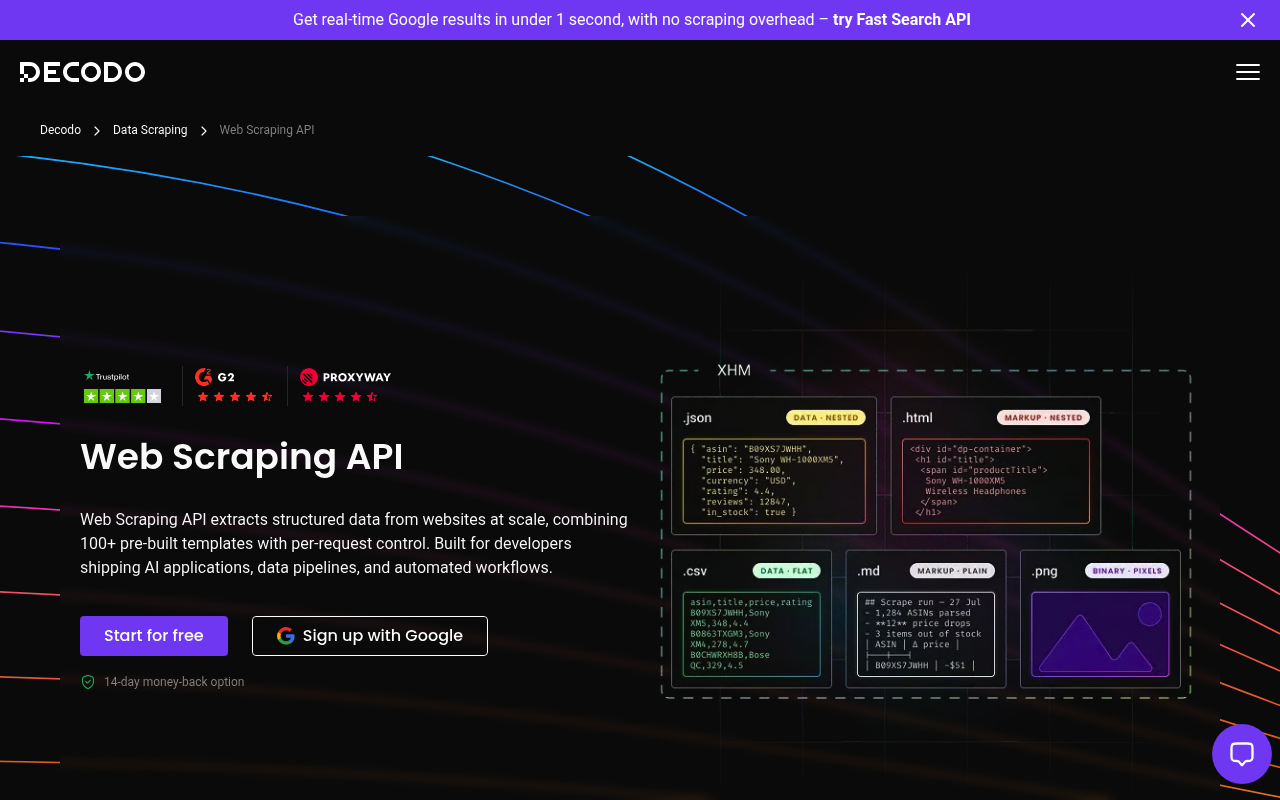Click the DATA · FLAT badge
1280x800 pixels.
[x=787, y=571]
